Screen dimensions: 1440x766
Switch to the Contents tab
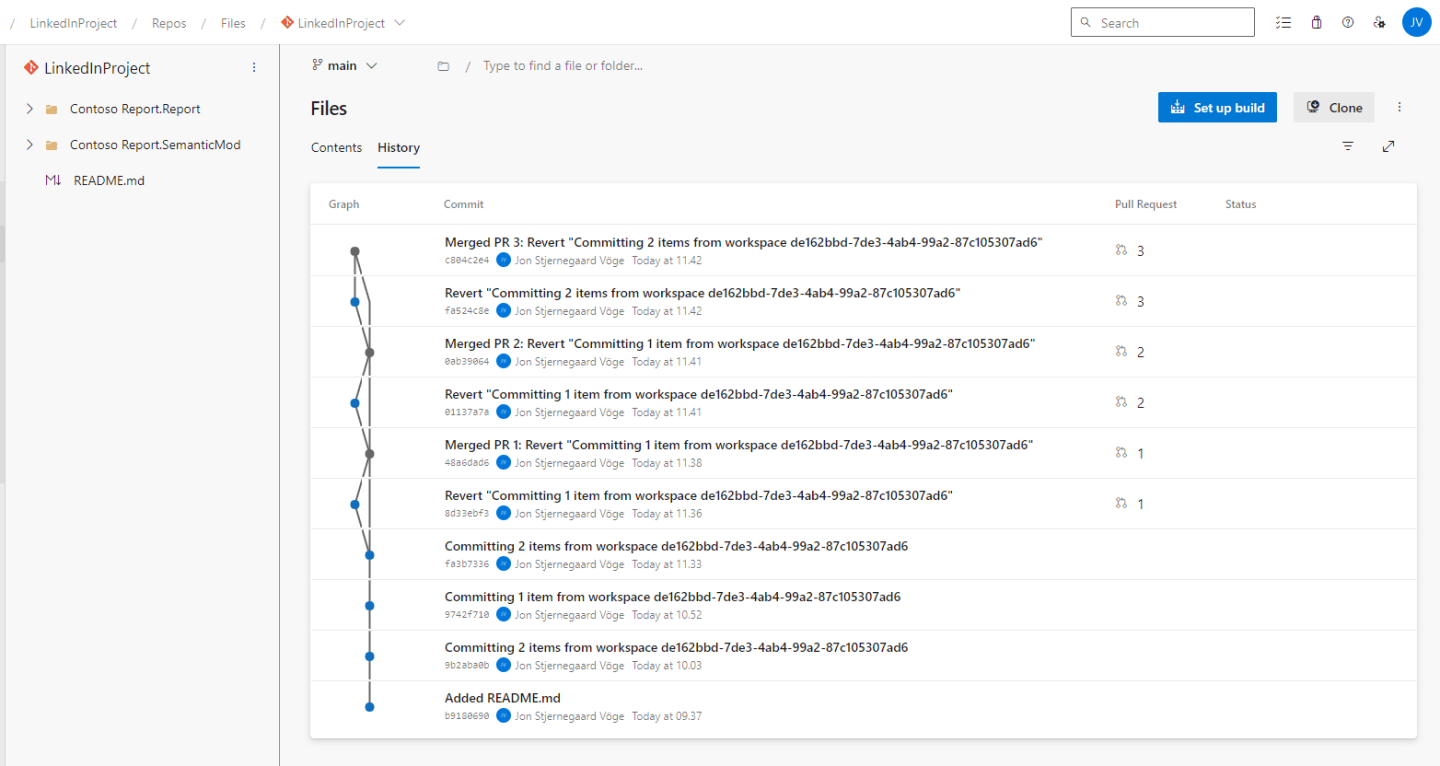coord(336,148)
